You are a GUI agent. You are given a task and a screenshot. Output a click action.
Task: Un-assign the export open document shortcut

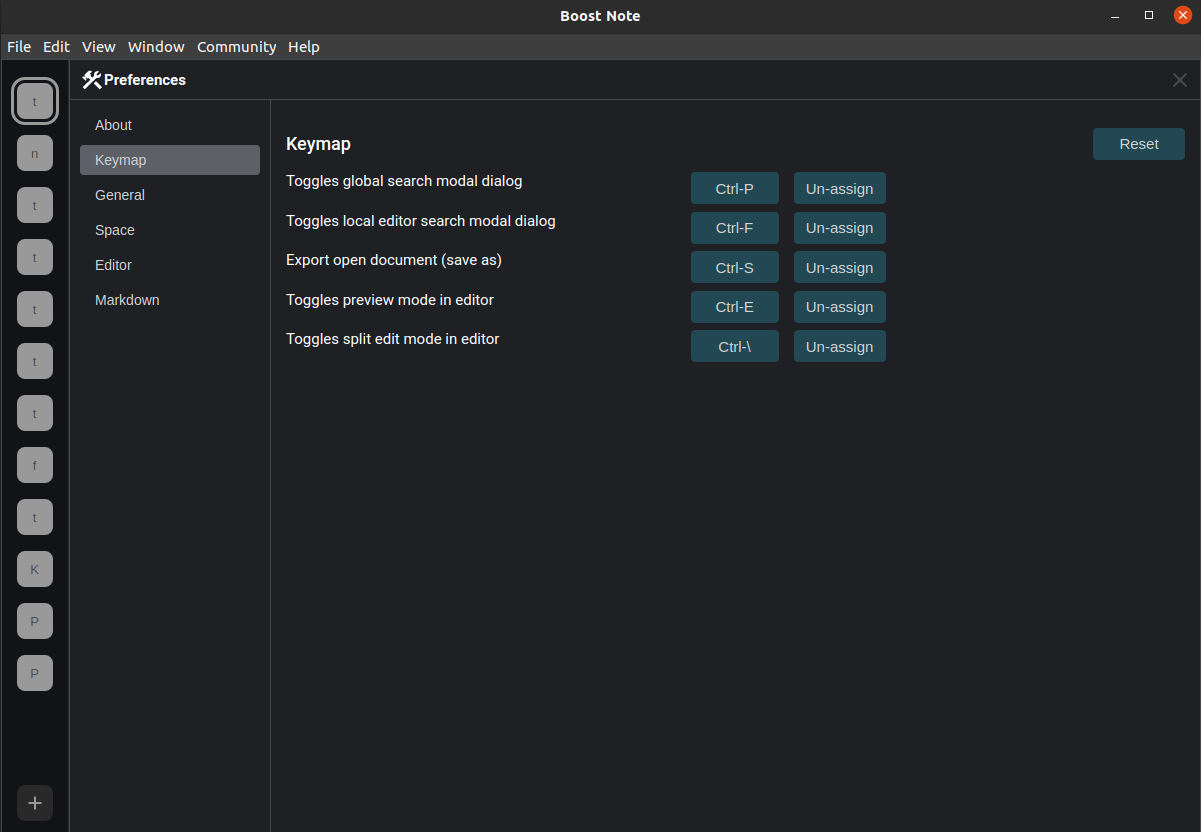tap(840, 267)
